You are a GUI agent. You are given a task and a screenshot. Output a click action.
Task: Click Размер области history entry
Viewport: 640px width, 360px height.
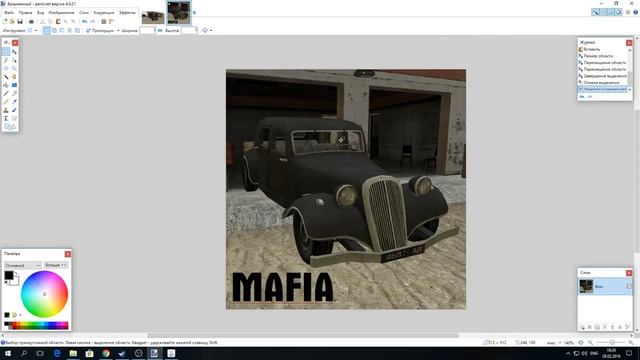tap(598, 56)
